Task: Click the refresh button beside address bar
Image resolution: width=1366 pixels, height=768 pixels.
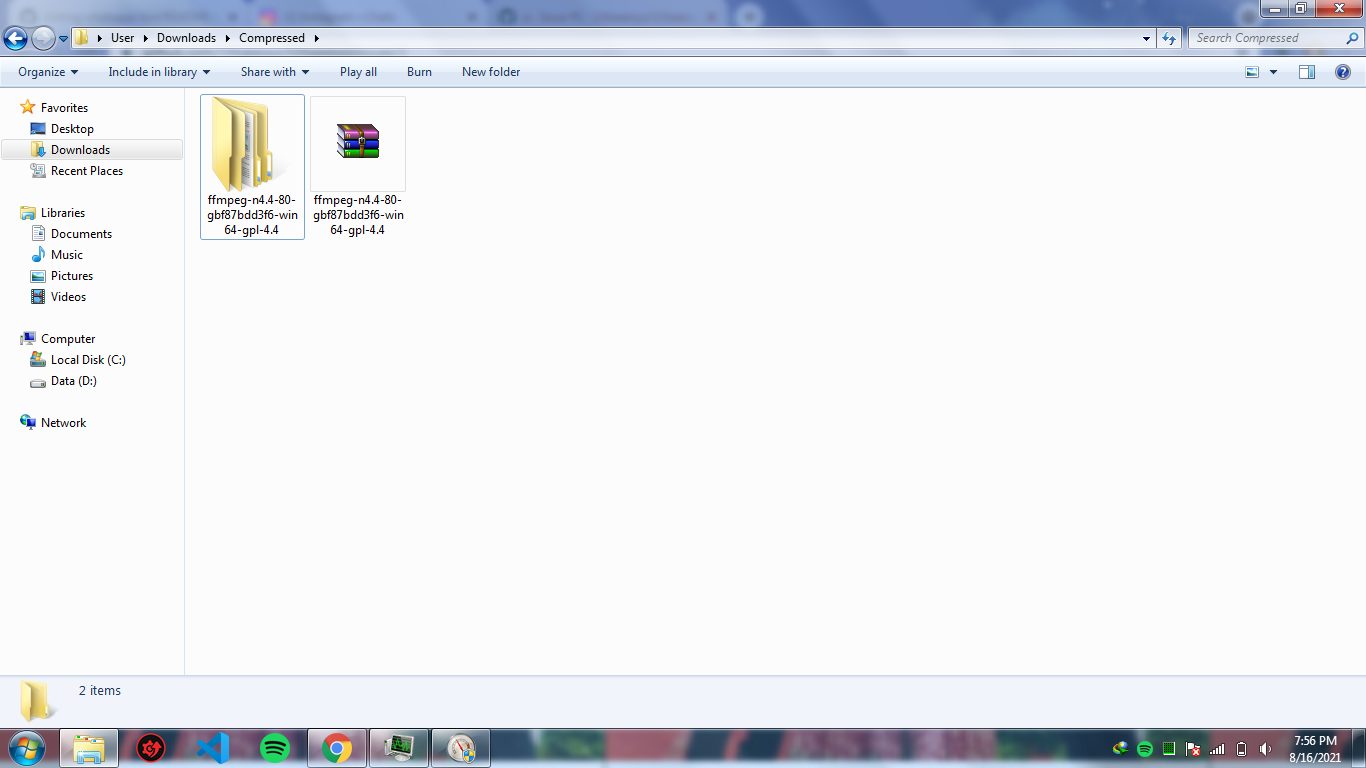Action: coord(1169,38)
